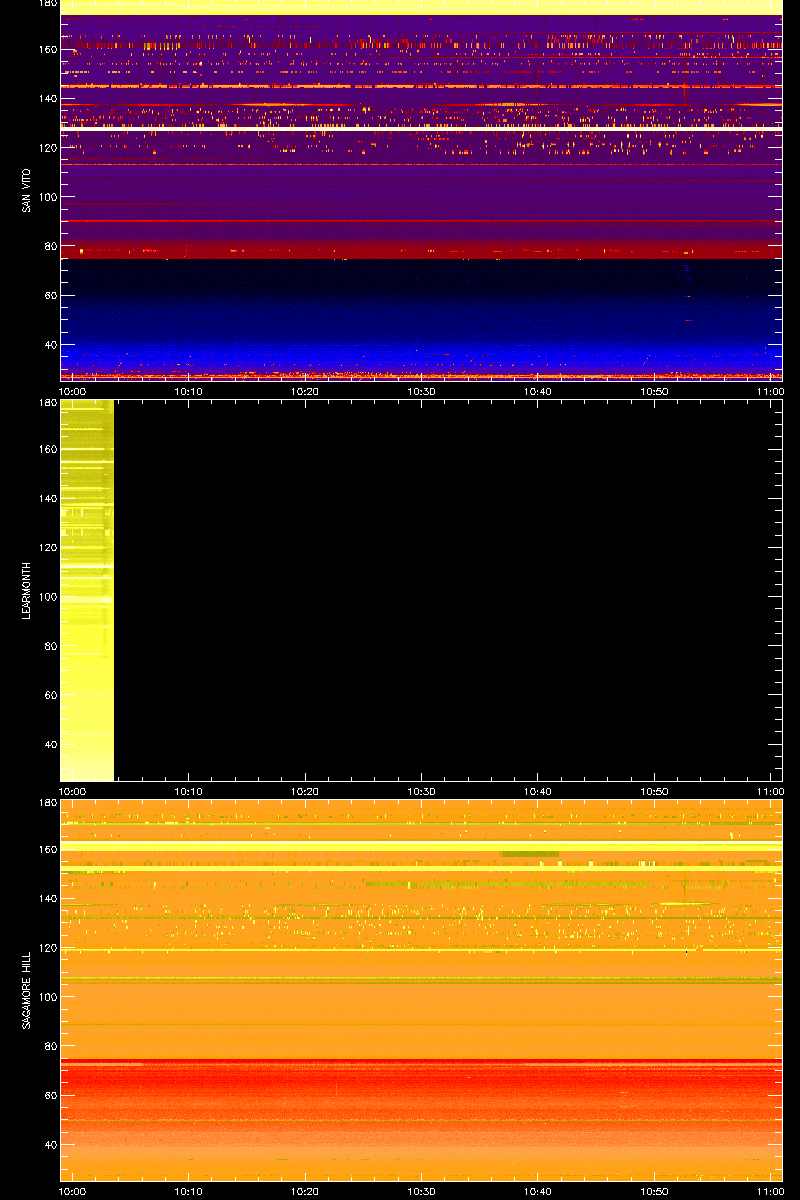Click the SAGAMORE HILL axis label
Viewport: 800px width, 1200px height.
(x=25, y=990)
